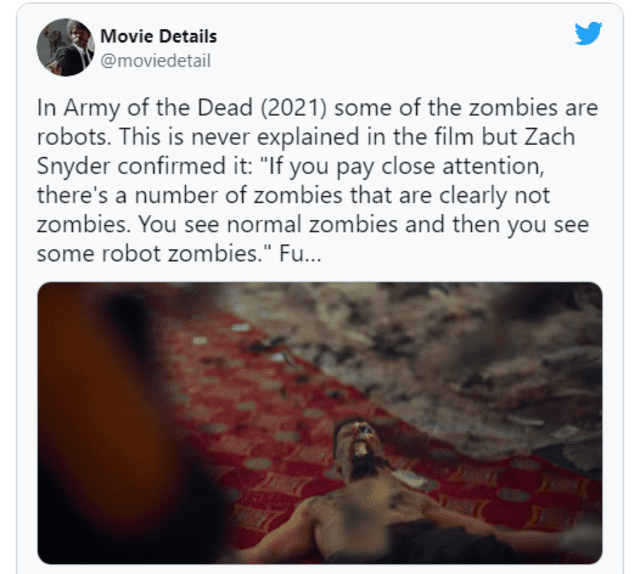
Task: Visit the @moviedetail handle link
Action: click(156, 61)
